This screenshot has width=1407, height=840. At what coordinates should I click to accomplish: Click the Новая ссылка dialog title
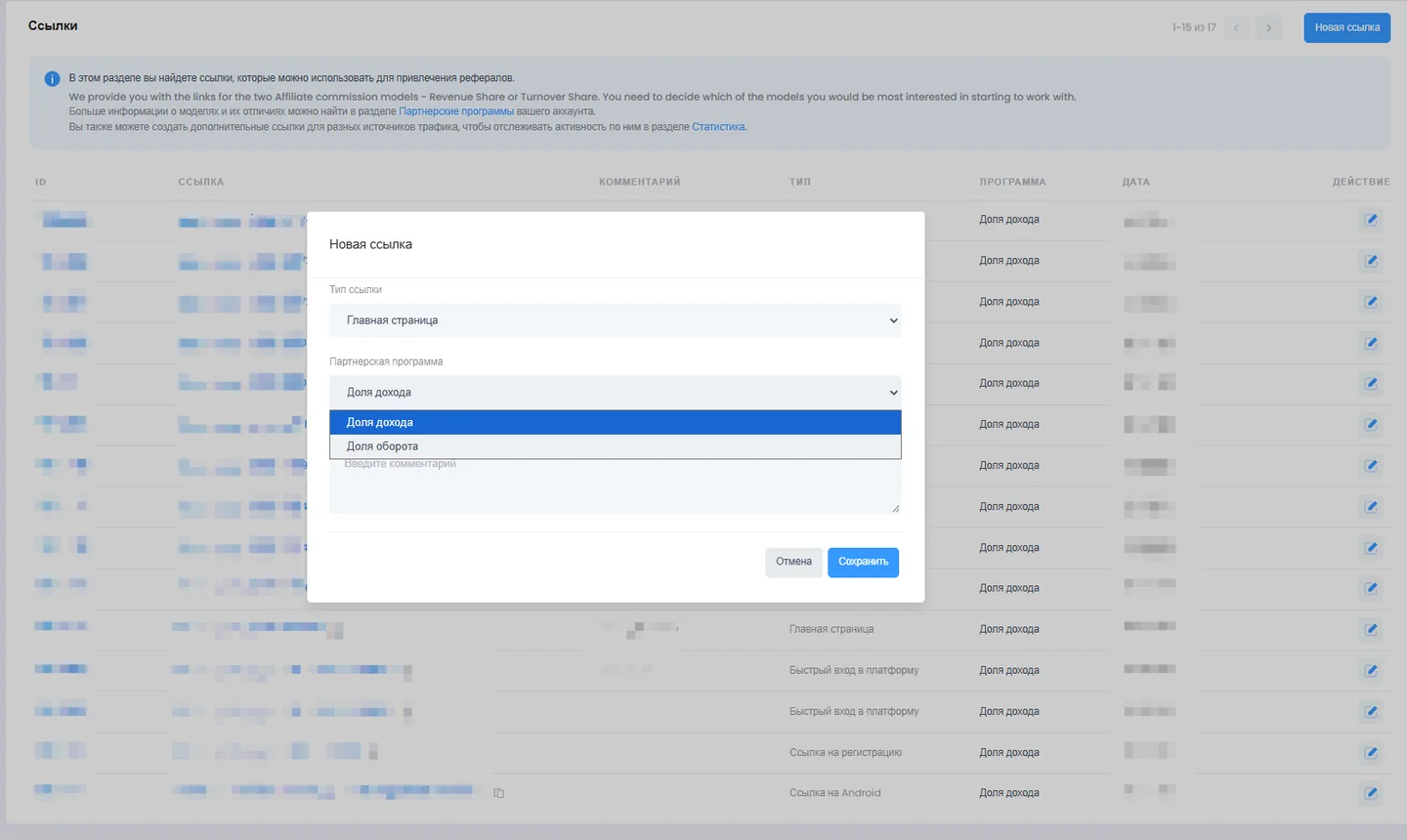370,244
